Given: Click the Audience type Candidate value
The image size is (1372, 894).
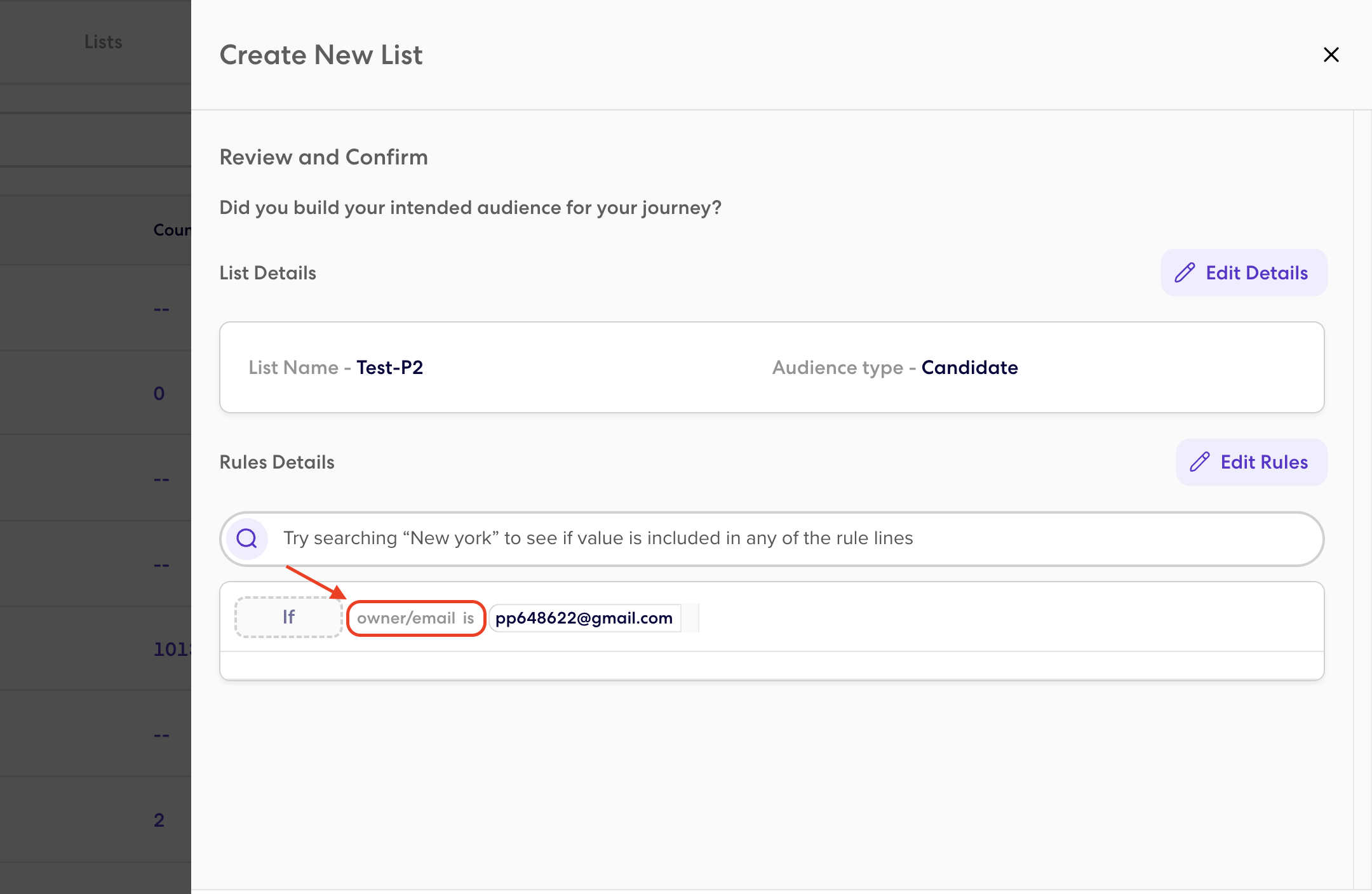Looking at the screenshot, I should 969,368.
